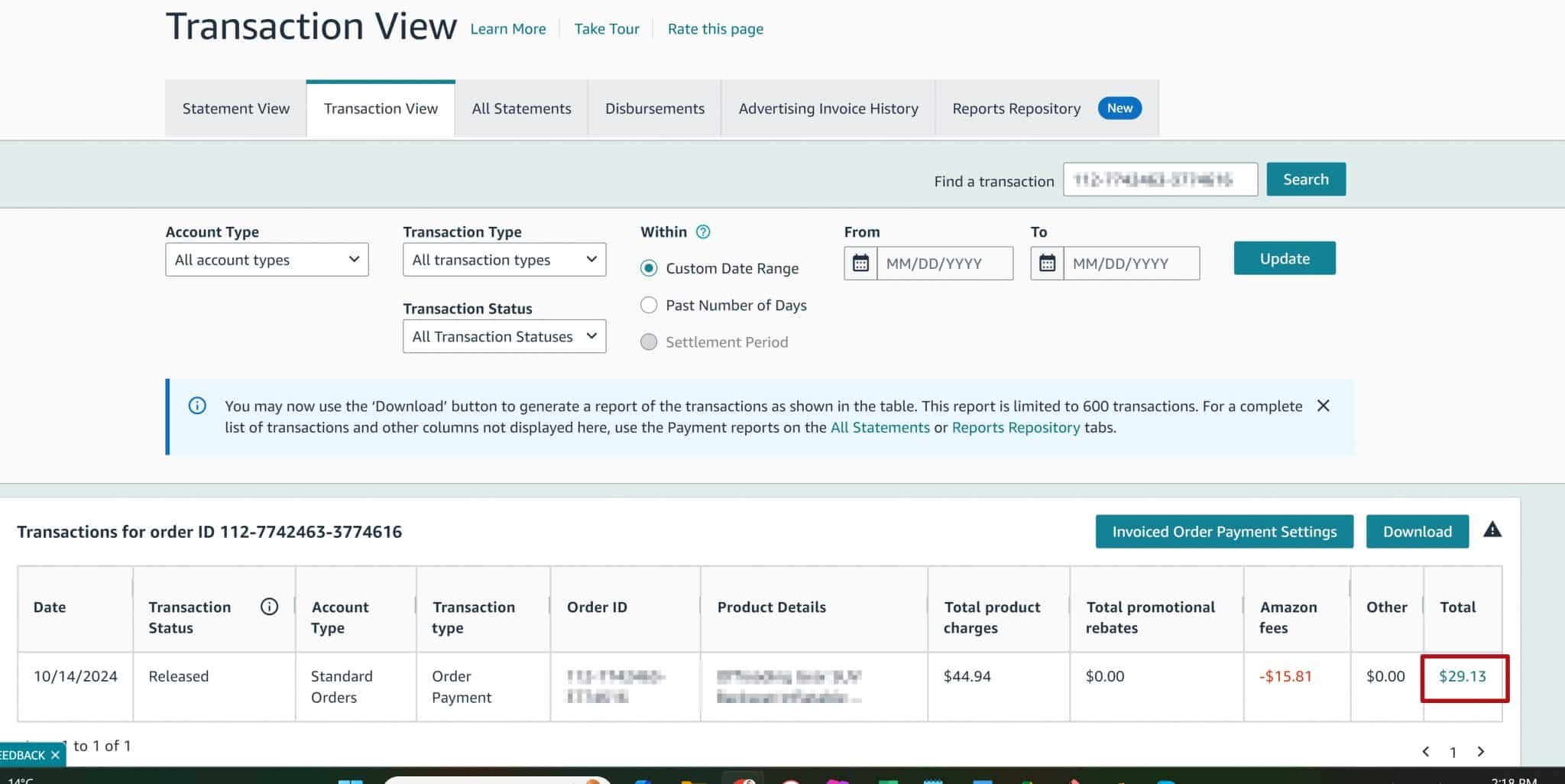Click the Update button
The image size is (1565, 784).
pyautogui.click(x=1285, y=258)
